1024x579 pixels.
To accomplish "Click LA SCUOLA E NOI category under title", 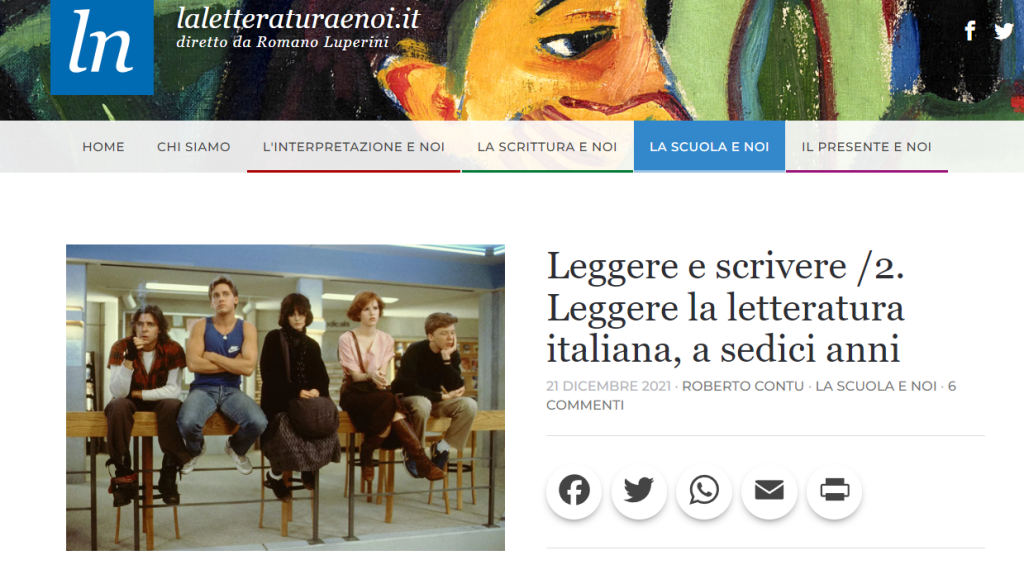I will tap(876, 386).
